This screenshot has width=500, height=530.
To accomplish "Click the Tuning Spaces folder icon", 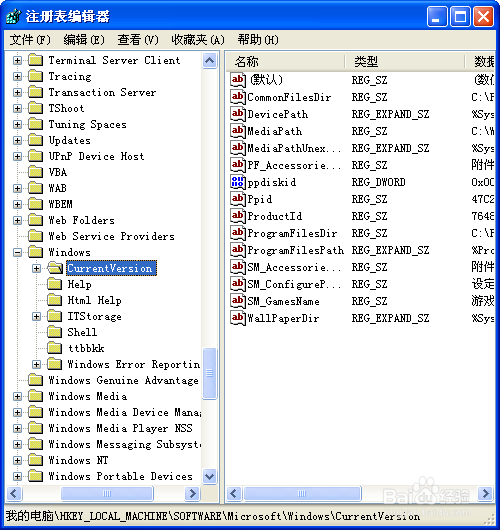I will tap(35, 124).
